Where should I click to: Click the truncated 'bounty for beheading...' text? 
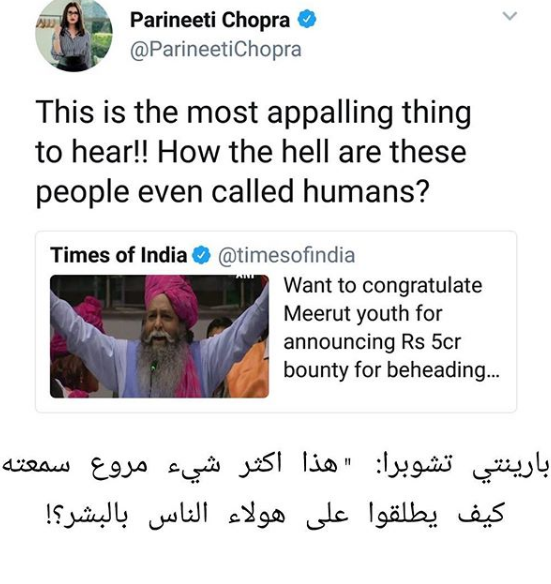(391, 371)
